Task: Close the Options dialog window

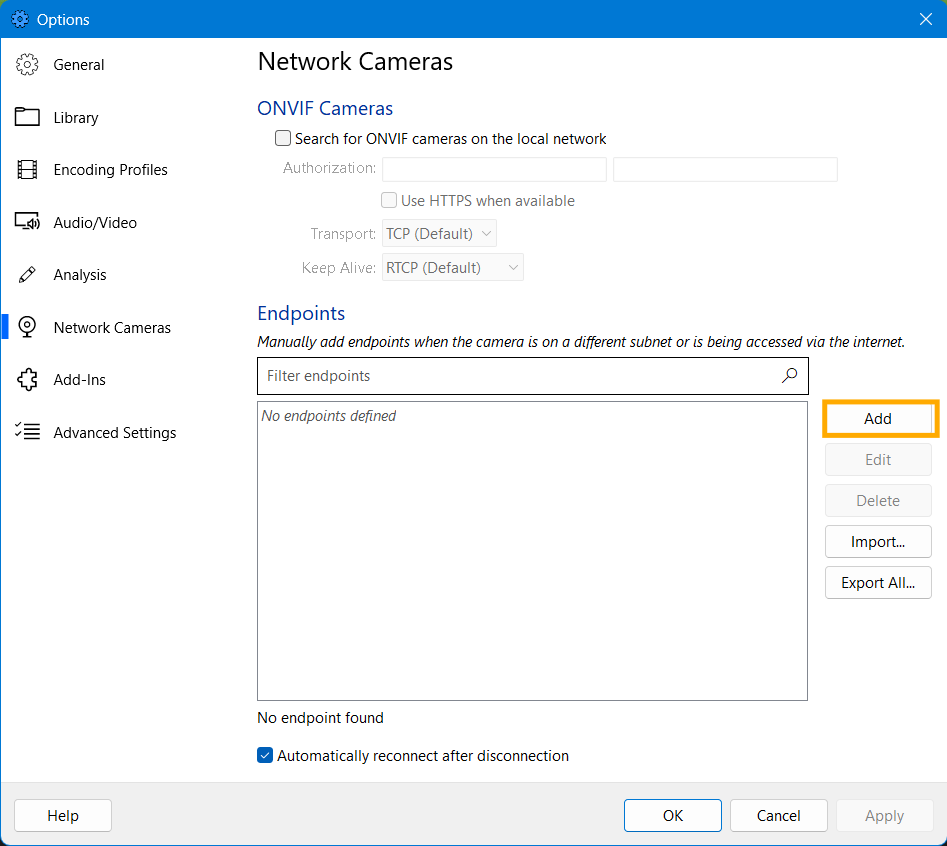Action: coord(925,19)
